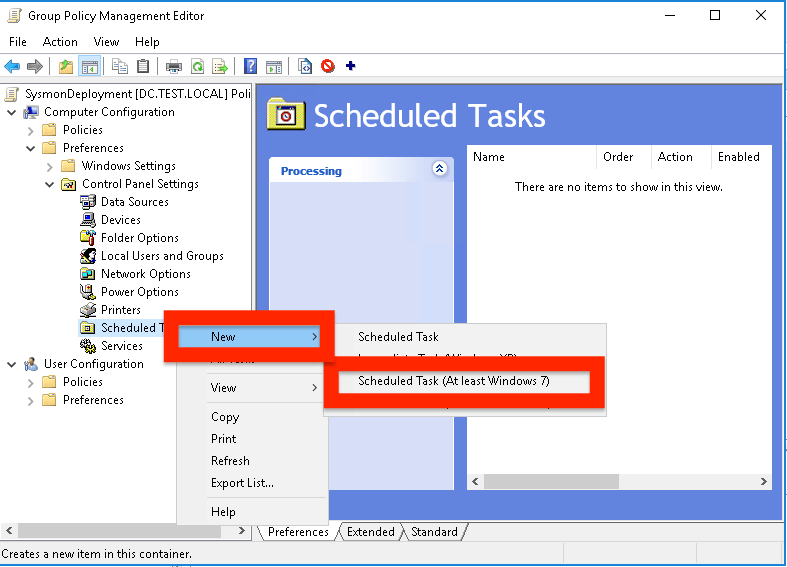The height and width of the screenshot is (567, 787).
Task: Click the red stop circle toolbar icon
Action: pos(328,67)
